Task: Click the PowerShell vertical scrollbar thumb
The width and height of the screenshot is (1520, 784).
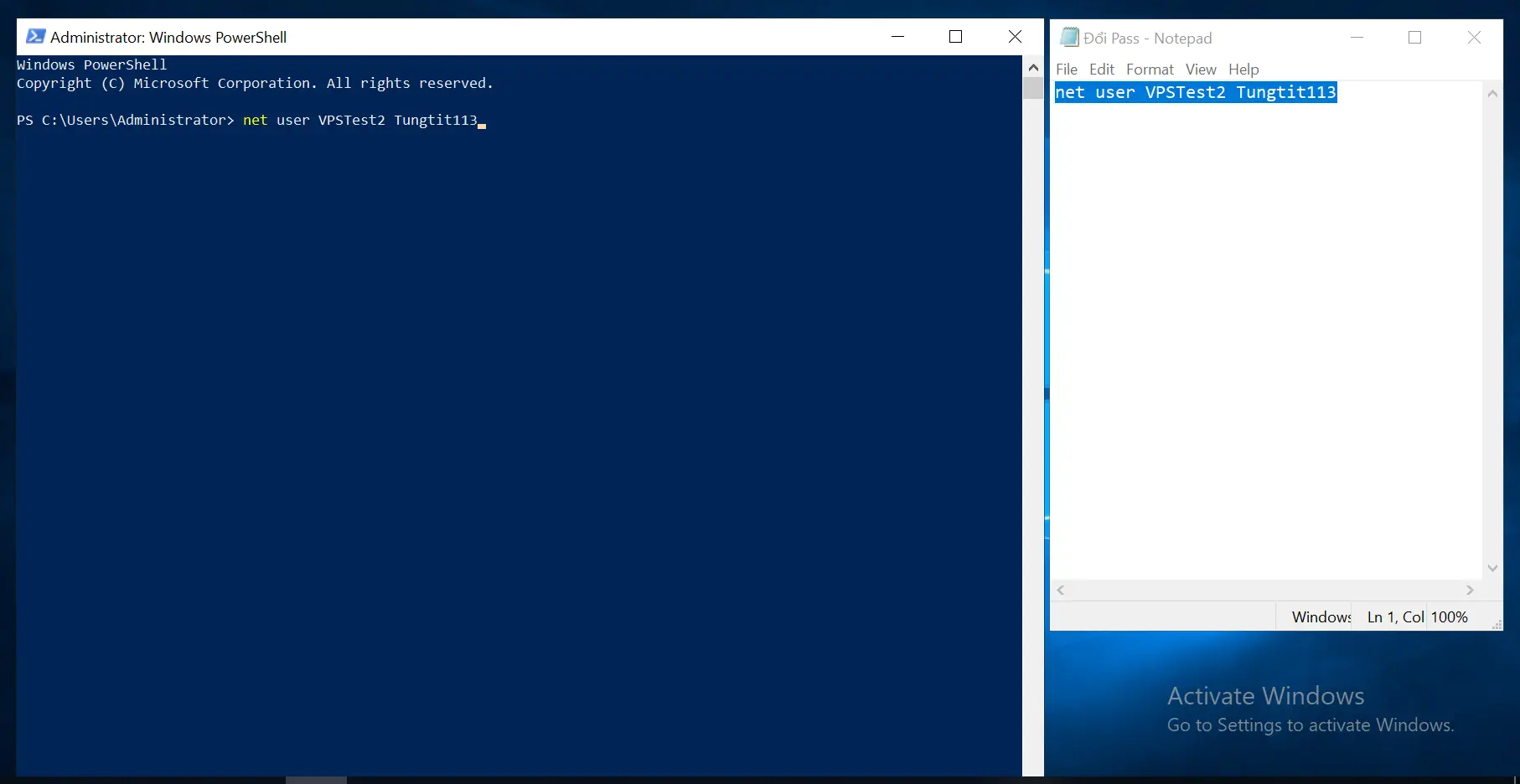Action: coord(1033,88)
